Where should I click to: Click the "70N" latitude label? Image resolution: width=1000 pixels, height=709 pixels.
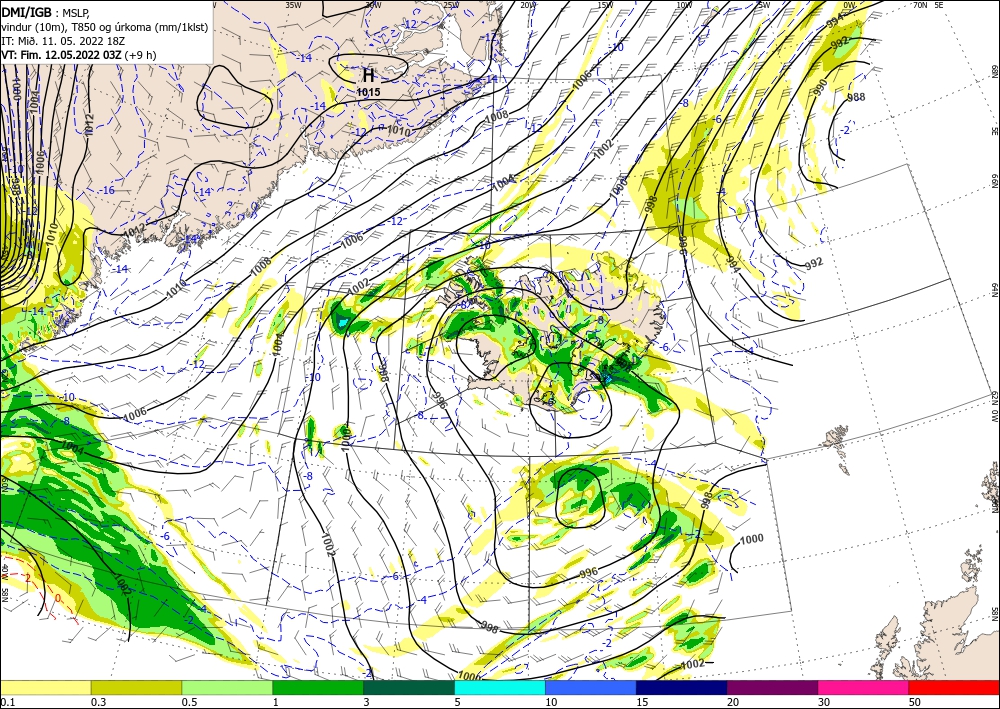coord(920,5)
